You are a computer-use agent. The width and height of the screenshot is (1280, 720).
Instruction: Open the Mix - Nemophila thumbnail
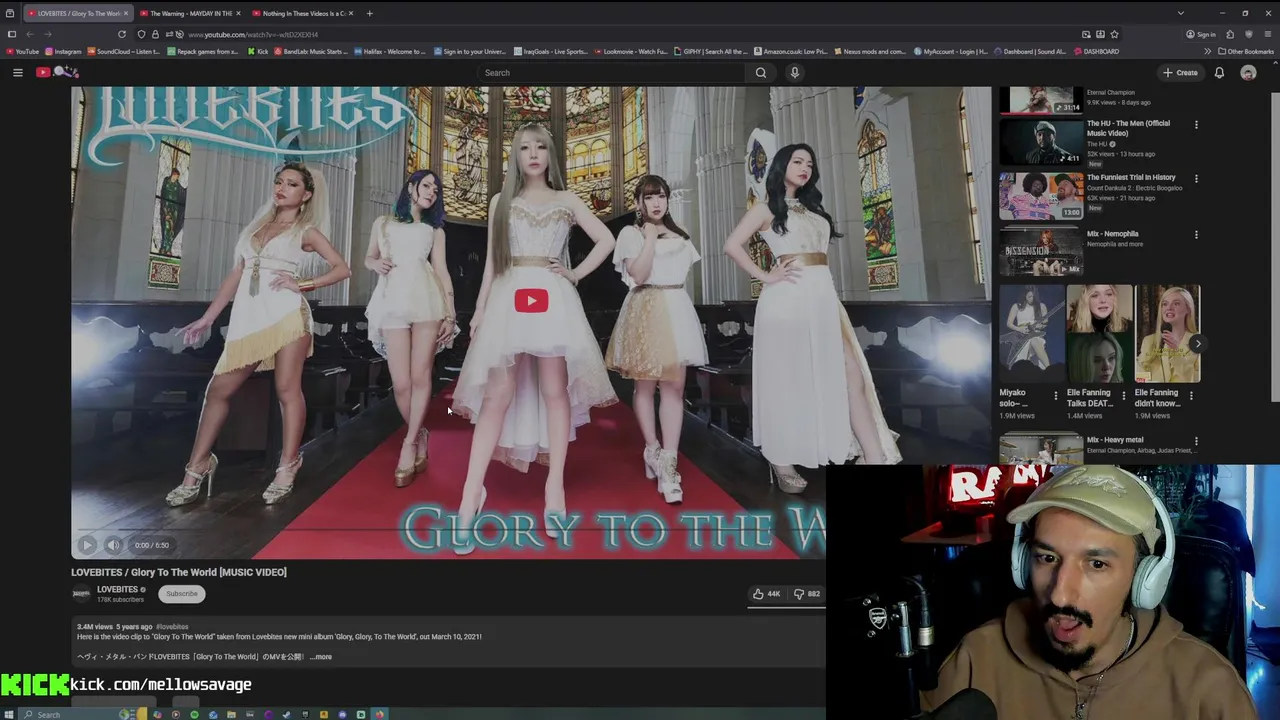(x=1041, y=252)
